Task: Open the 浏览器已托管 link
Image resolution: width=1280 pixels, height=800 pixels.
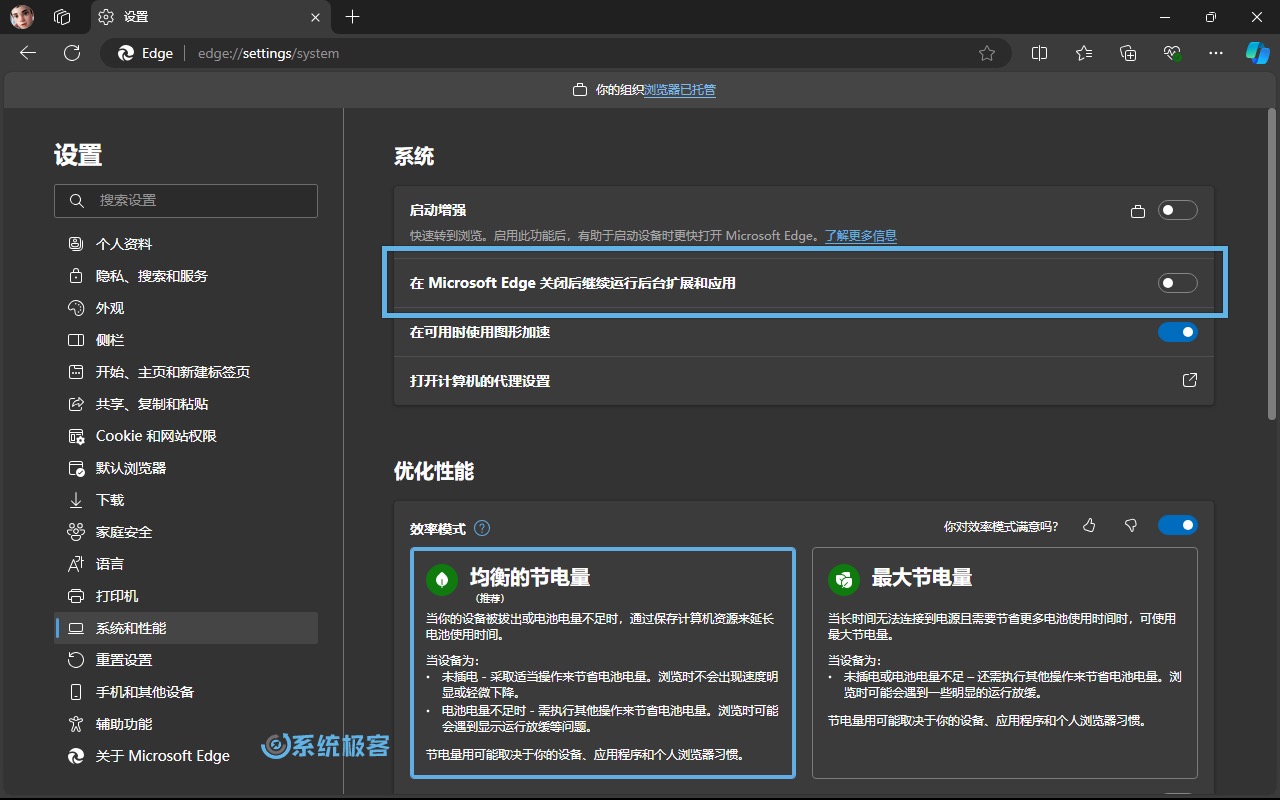Action: (680, 90)
